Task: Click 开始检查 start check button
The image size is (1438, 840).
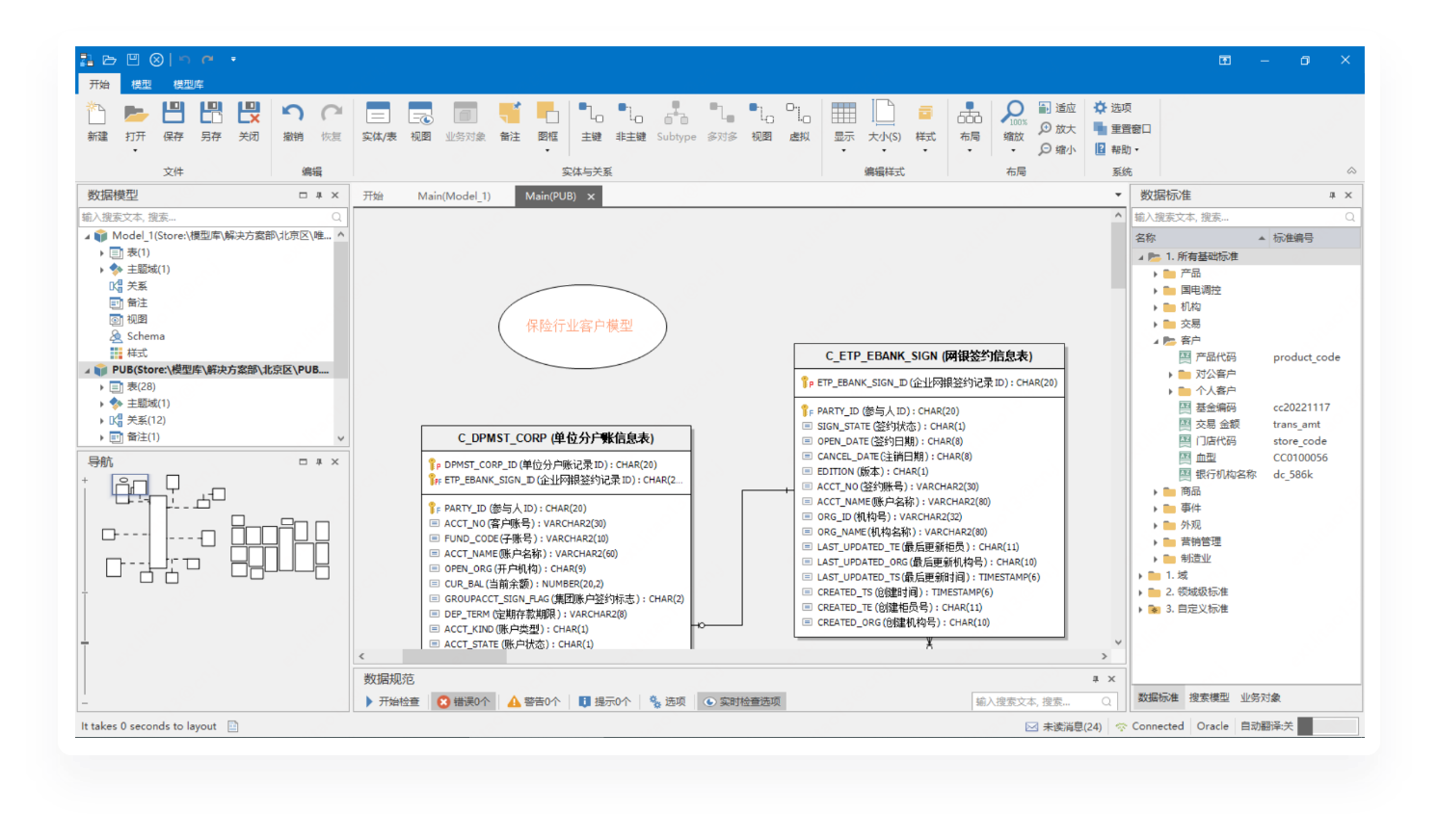Action: [392, 701]
